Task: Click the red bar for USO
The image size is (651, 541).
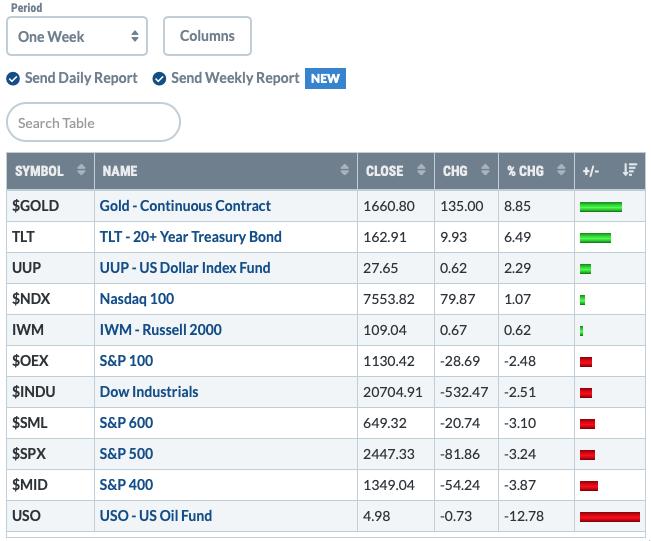Action: 610,517
